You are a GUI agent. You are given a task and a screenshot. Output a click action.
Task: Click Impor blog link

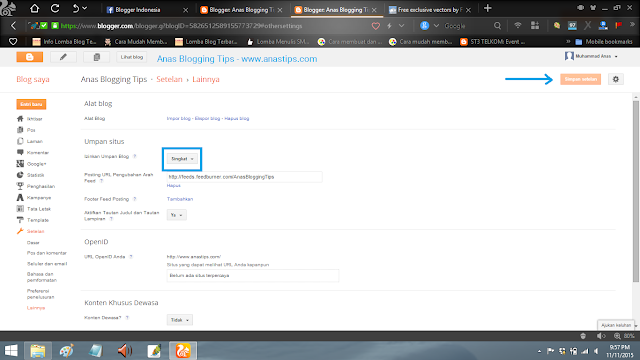point(178,118)
